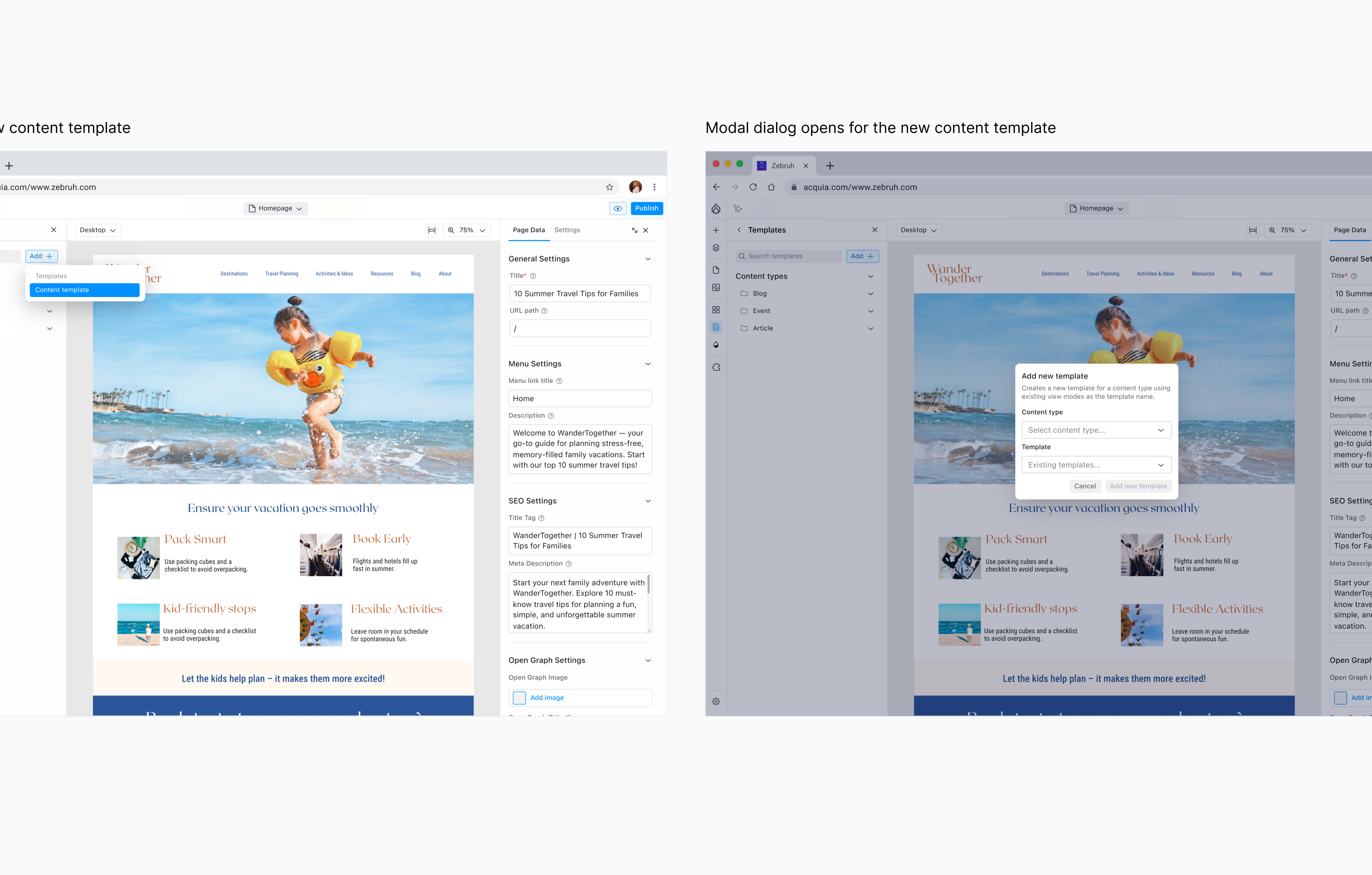Image resolution: width=1372 pixels, height=875 pixels.
Task: Click the Drupal drop logo icon
Action: [716, 208]
